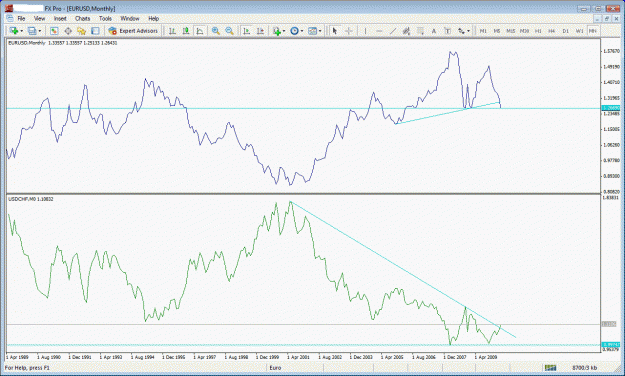625x376 pixels.
Task: Set timeframe to MN monthly
Action: [593, 31]
